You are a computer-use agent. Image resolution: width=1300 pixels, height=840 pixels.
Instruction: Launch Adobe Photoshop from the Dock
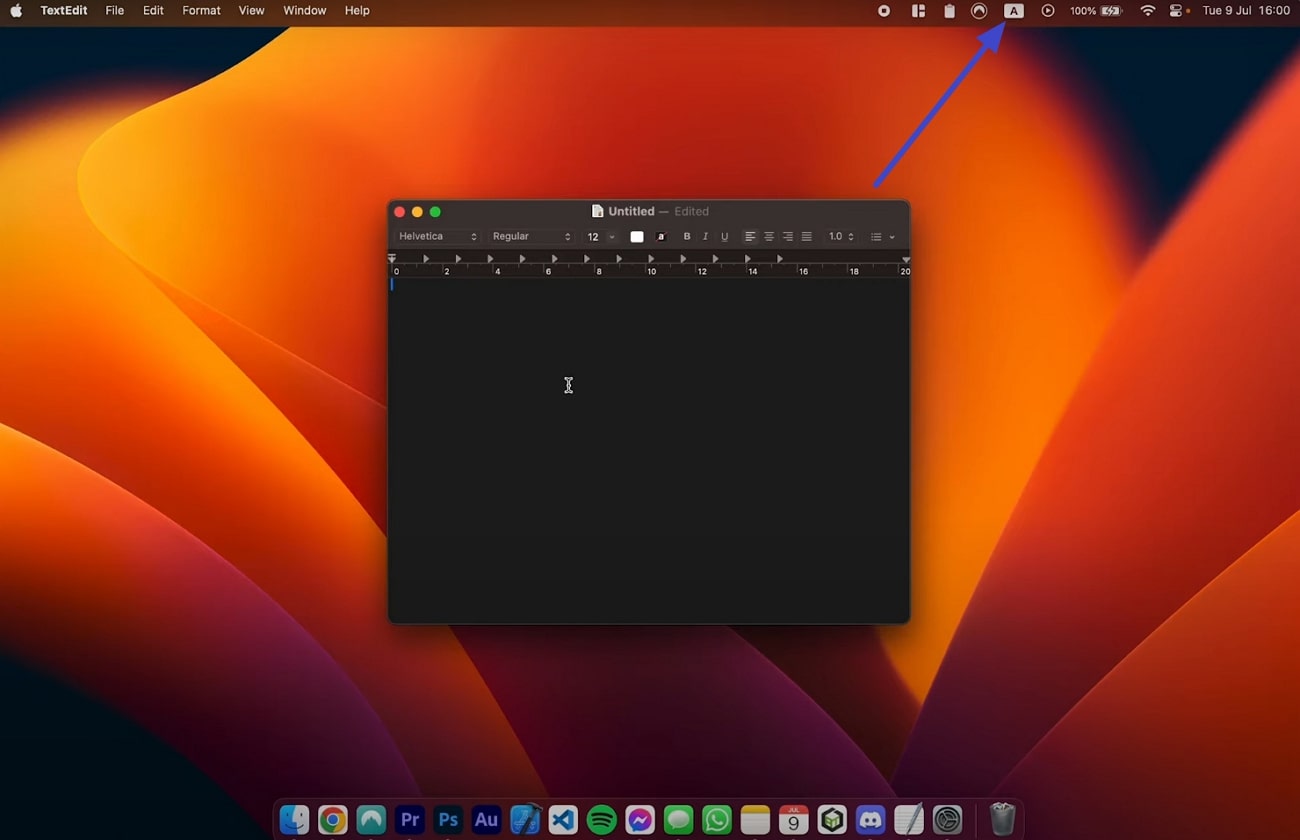(x=448, y=820)
